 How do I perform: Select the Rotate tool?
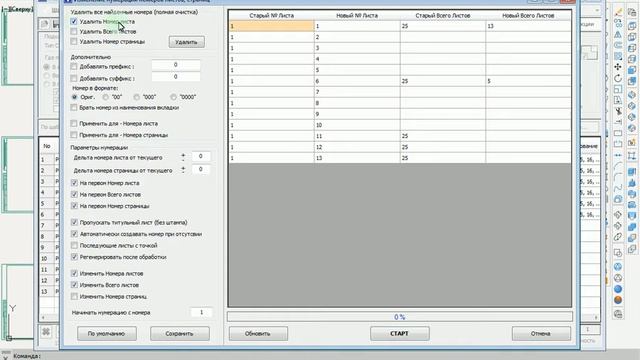tap(618, 78)
